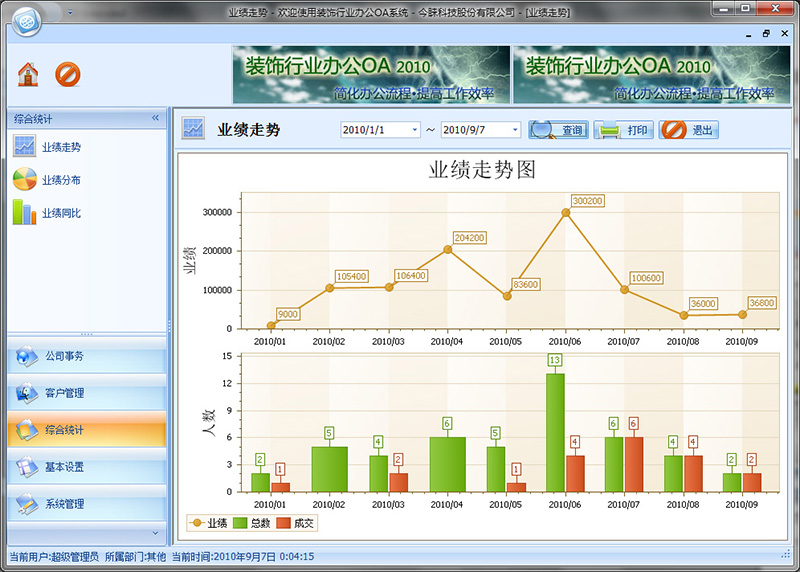Image resolution: width=800 pixels, height=572 pixels.
Task: Click the left 装饰行业办公OA banner image
Action: tap(370, 75)
